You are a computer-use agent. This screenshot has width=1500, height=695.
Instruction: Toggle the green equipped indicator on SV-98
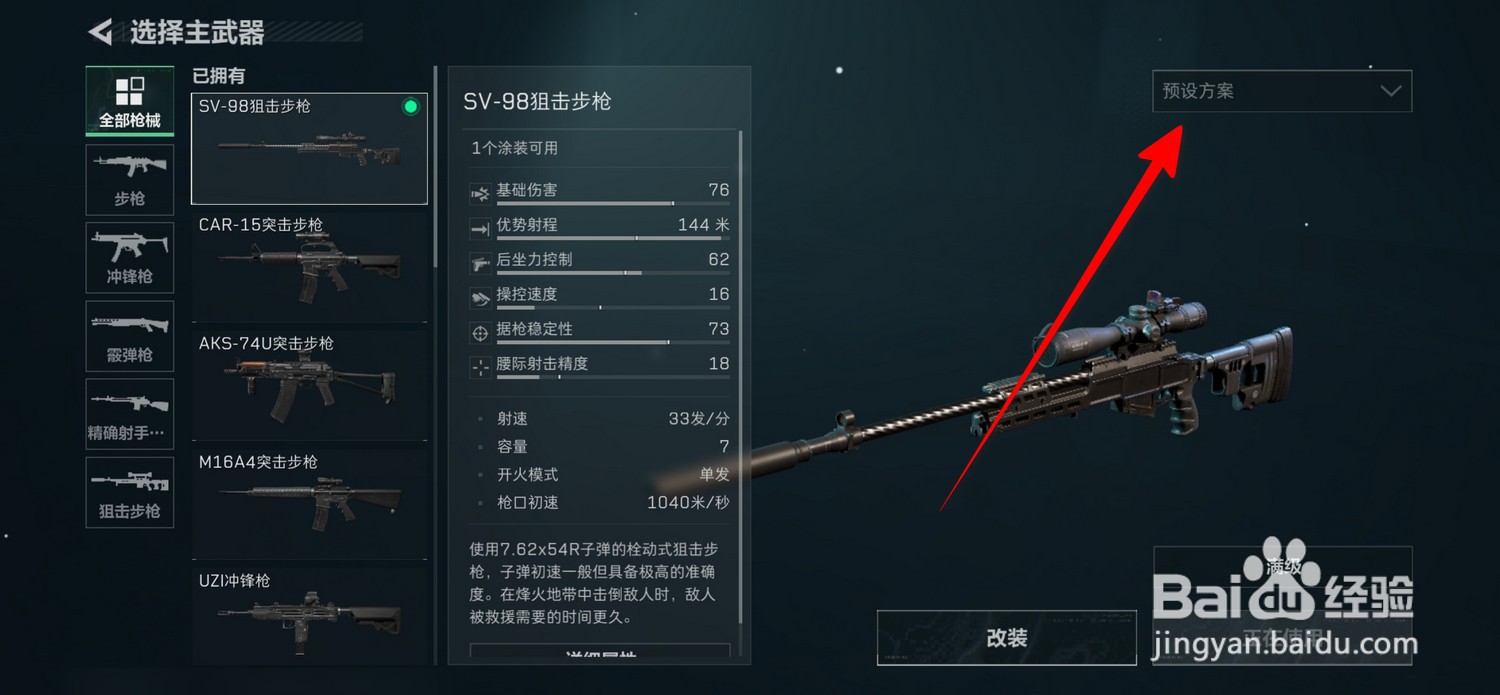tap(410, 107)
